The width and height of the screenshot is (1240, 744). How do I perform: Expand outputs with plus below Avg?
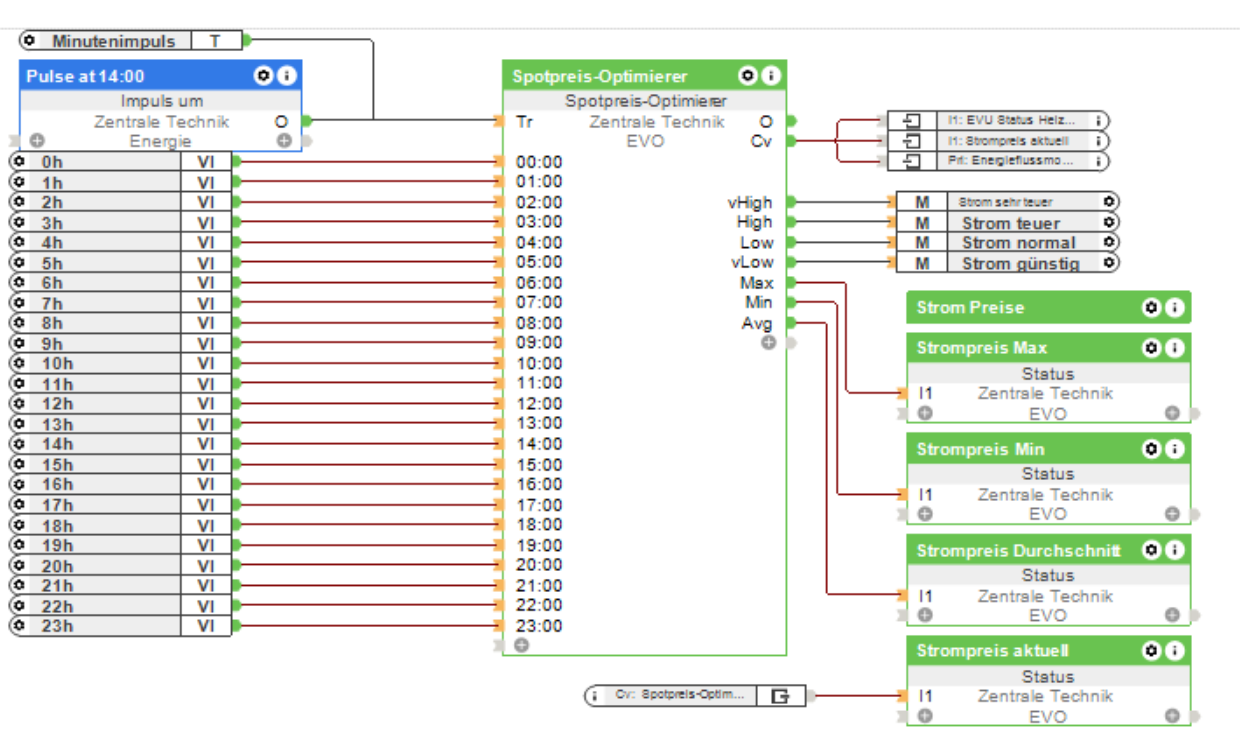point(768,343)
